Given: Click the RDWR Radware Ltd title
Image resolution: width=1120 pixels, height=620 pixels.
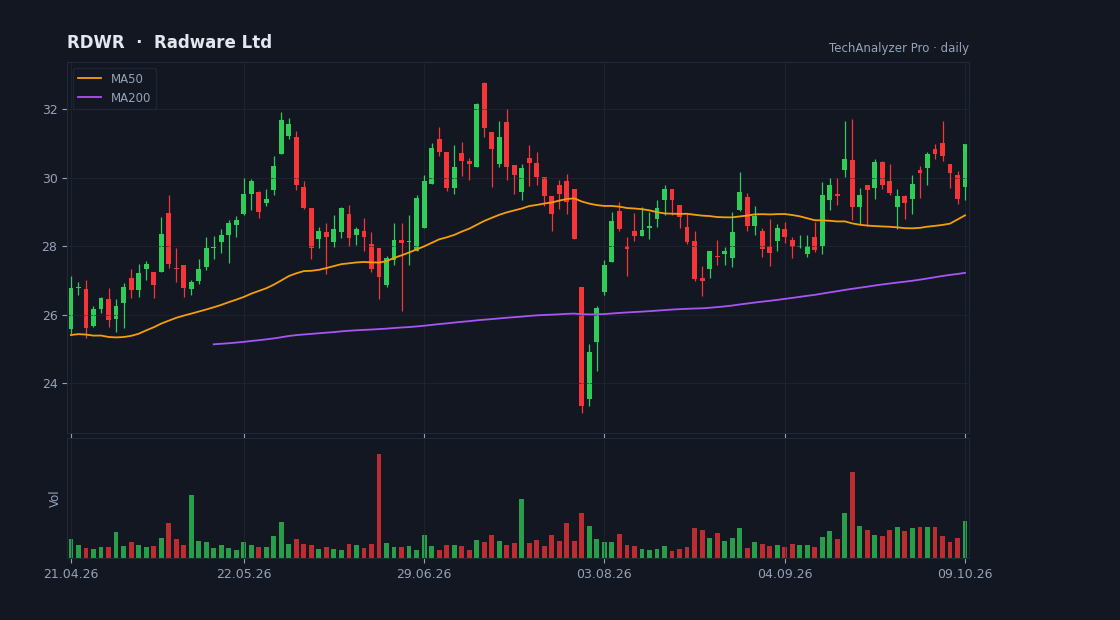Looking at the screenshot, I should [169, 42].
